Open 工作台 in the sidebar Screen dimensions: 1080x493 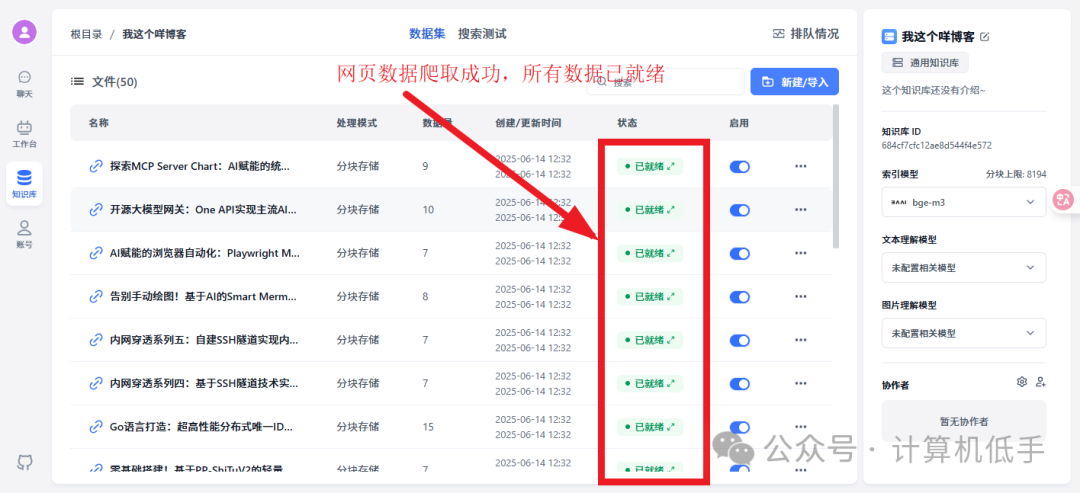coord(25,134)
